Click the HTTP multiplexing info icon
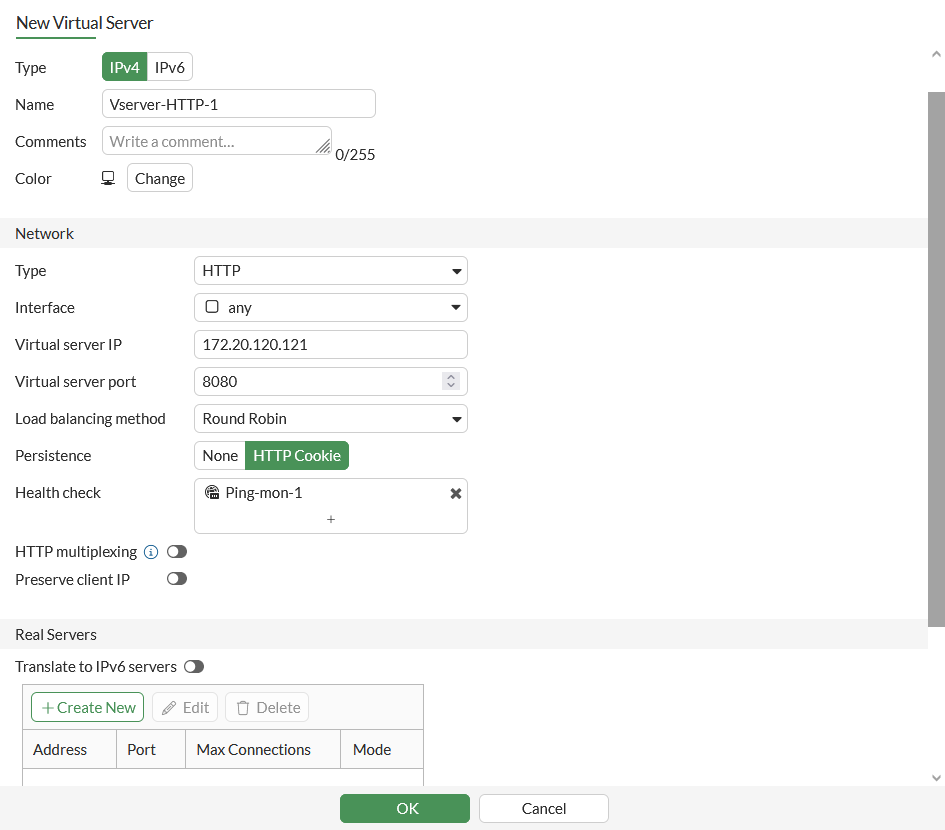The height and width of the screenshot is (830, 945). click(x=151, y=552)
